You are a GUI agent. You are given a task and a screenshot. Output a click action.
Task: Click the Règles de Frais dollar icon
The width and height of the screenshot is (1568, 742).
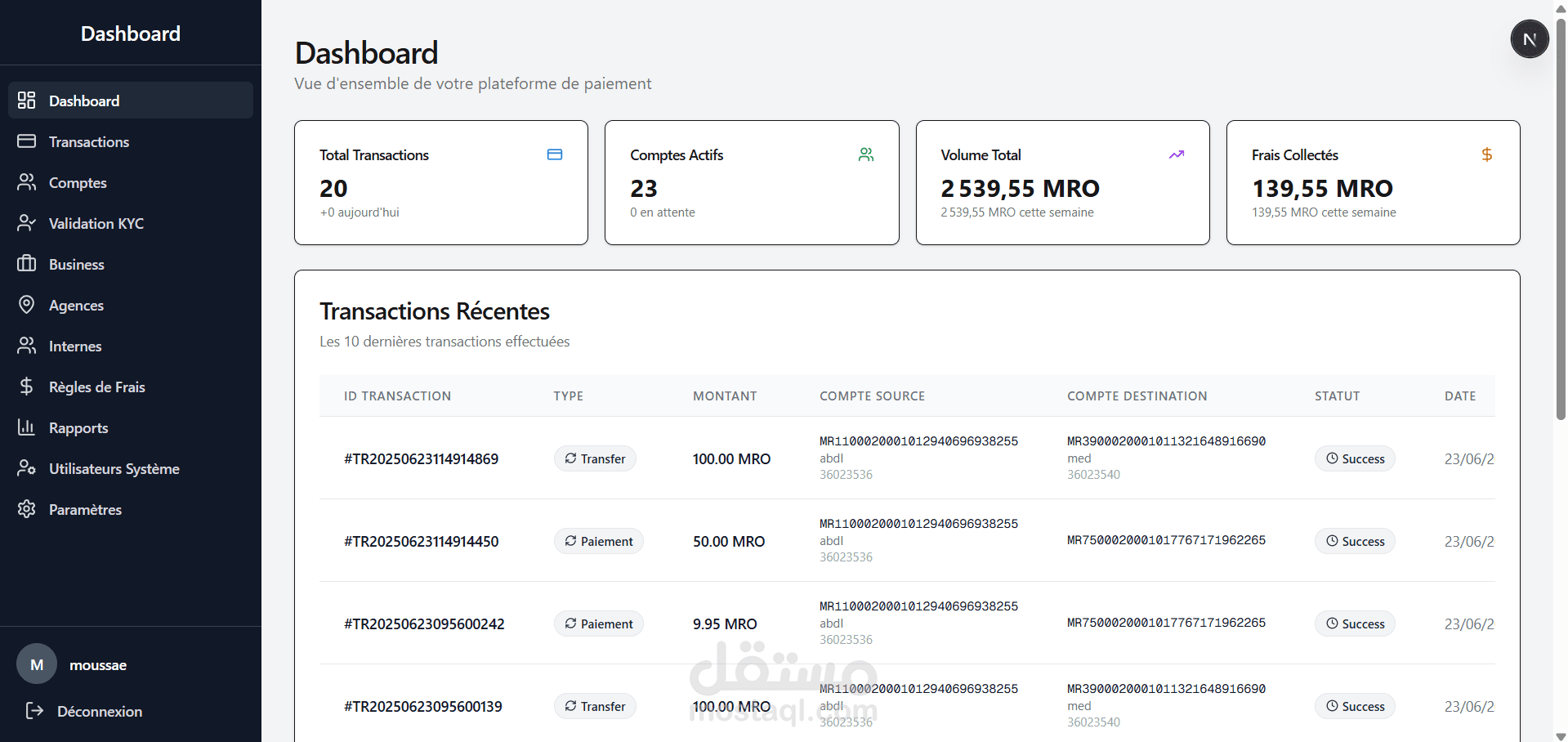27,386
